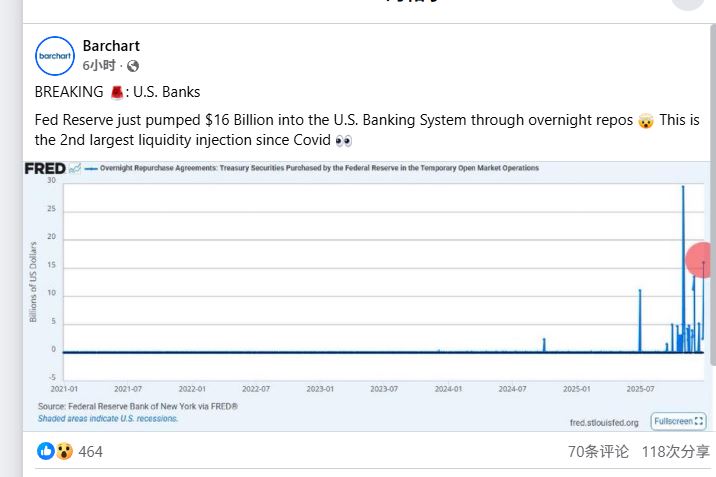
Task: Click the Fullscreen expand button on chart
Action: [679, 421]
